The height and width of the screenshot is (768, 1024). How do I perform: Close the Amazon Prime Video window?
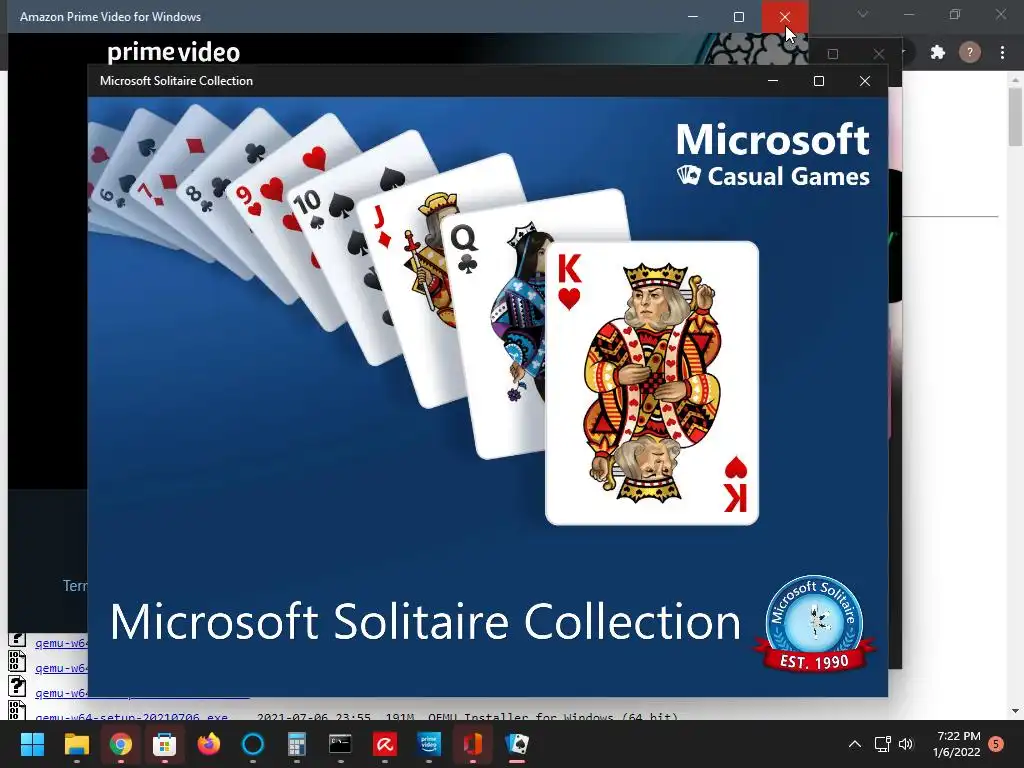(785, 16)
